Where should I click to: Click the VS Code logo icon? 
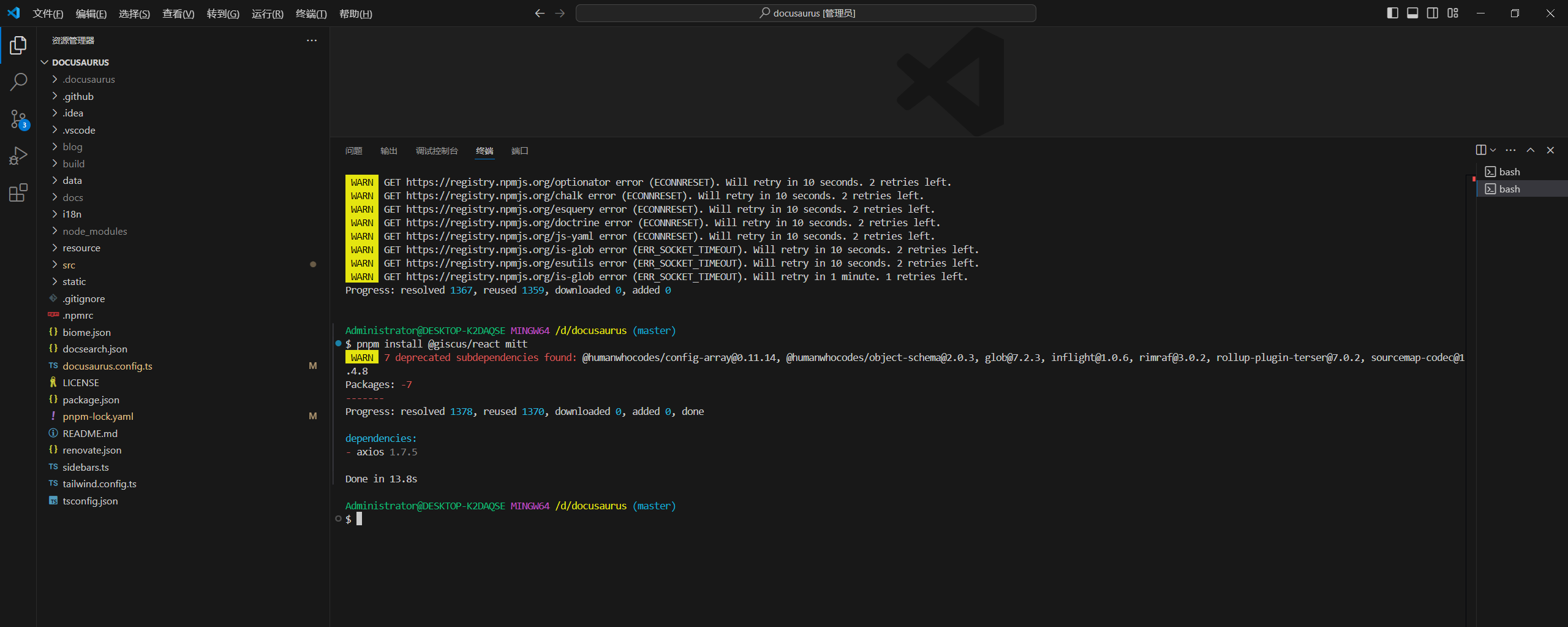point(13,13)
